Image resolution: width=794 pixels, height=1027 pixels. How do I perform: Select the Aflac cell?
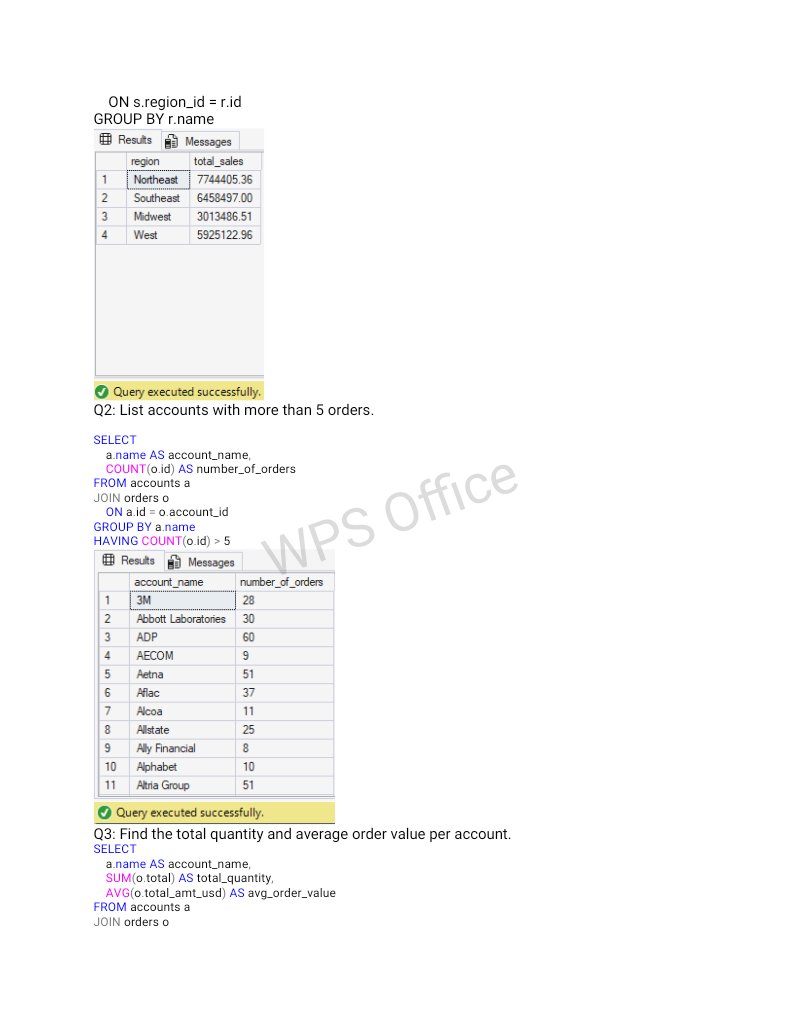[x=183, y=693]
